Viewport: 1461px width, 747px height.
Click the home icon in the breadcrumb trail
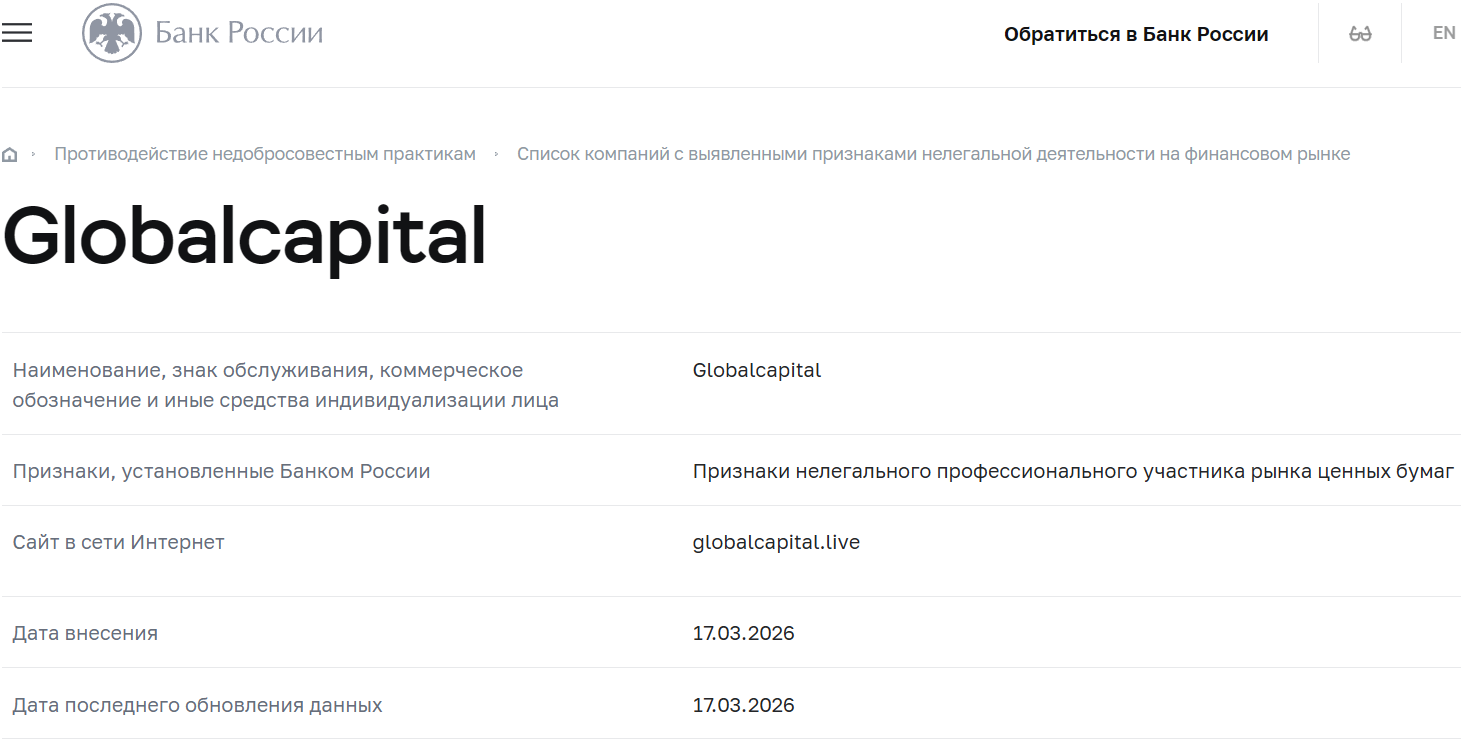[10, 153]
